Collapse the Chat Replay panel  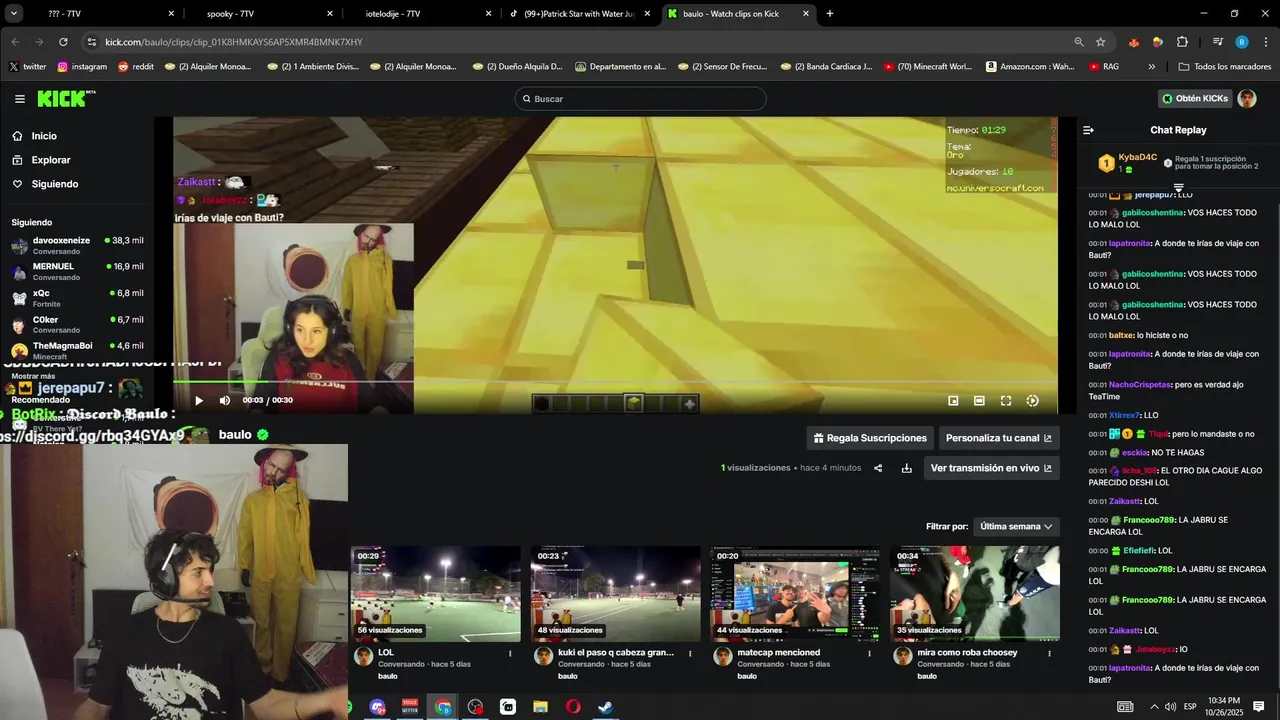click(1089, 130)
